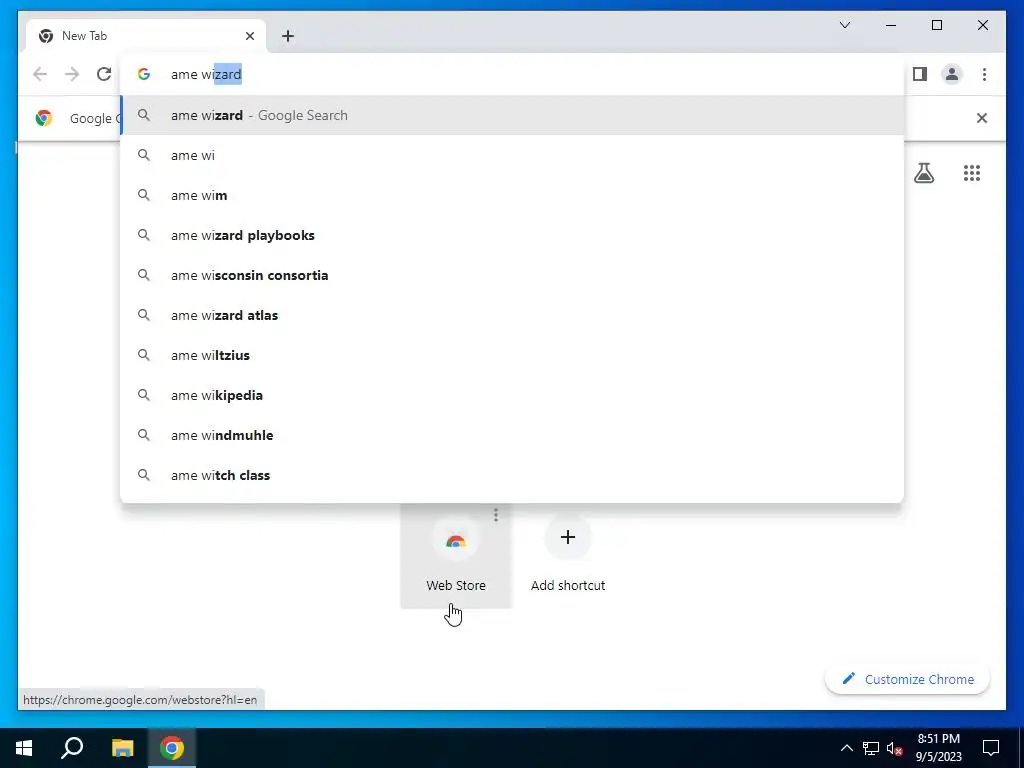This screenshot has width=1024, height=768.
Task: Open the notification center
Action: [991, 748]
